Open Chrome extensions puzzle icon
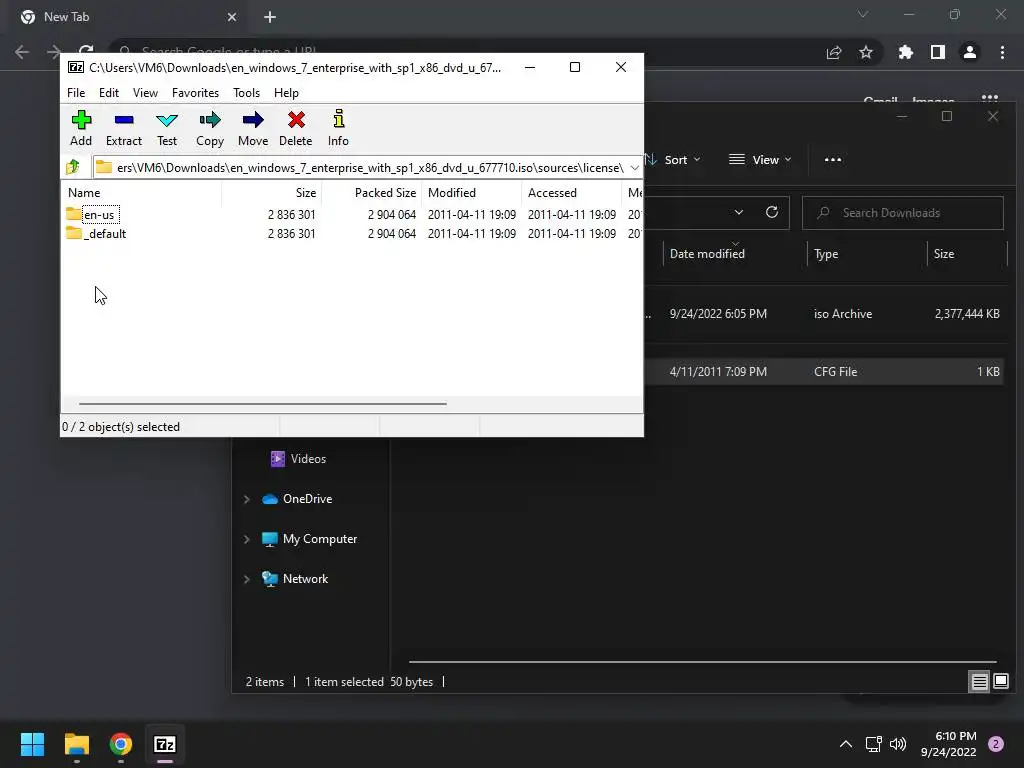 (905, 52)
